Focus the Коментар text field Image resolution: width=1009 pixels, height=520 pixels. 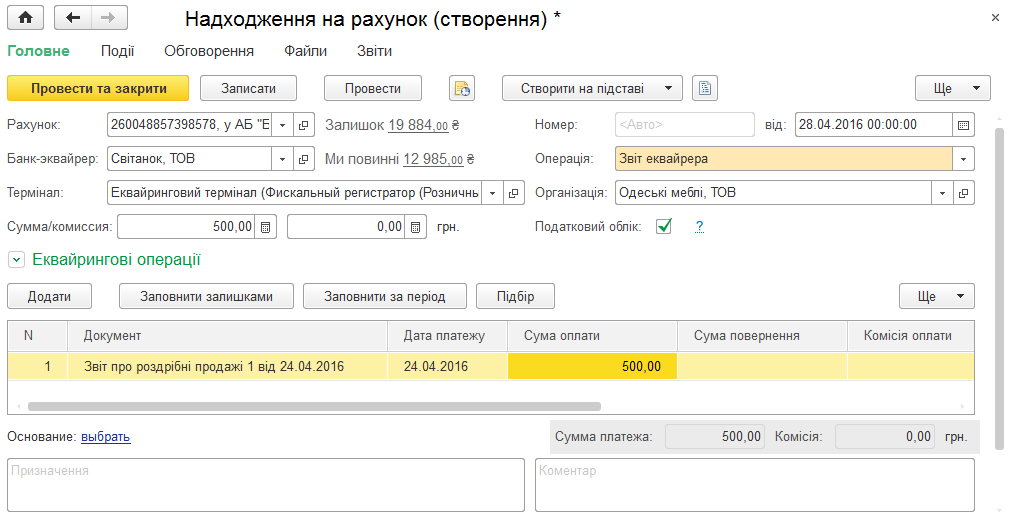tap(755, 485)
